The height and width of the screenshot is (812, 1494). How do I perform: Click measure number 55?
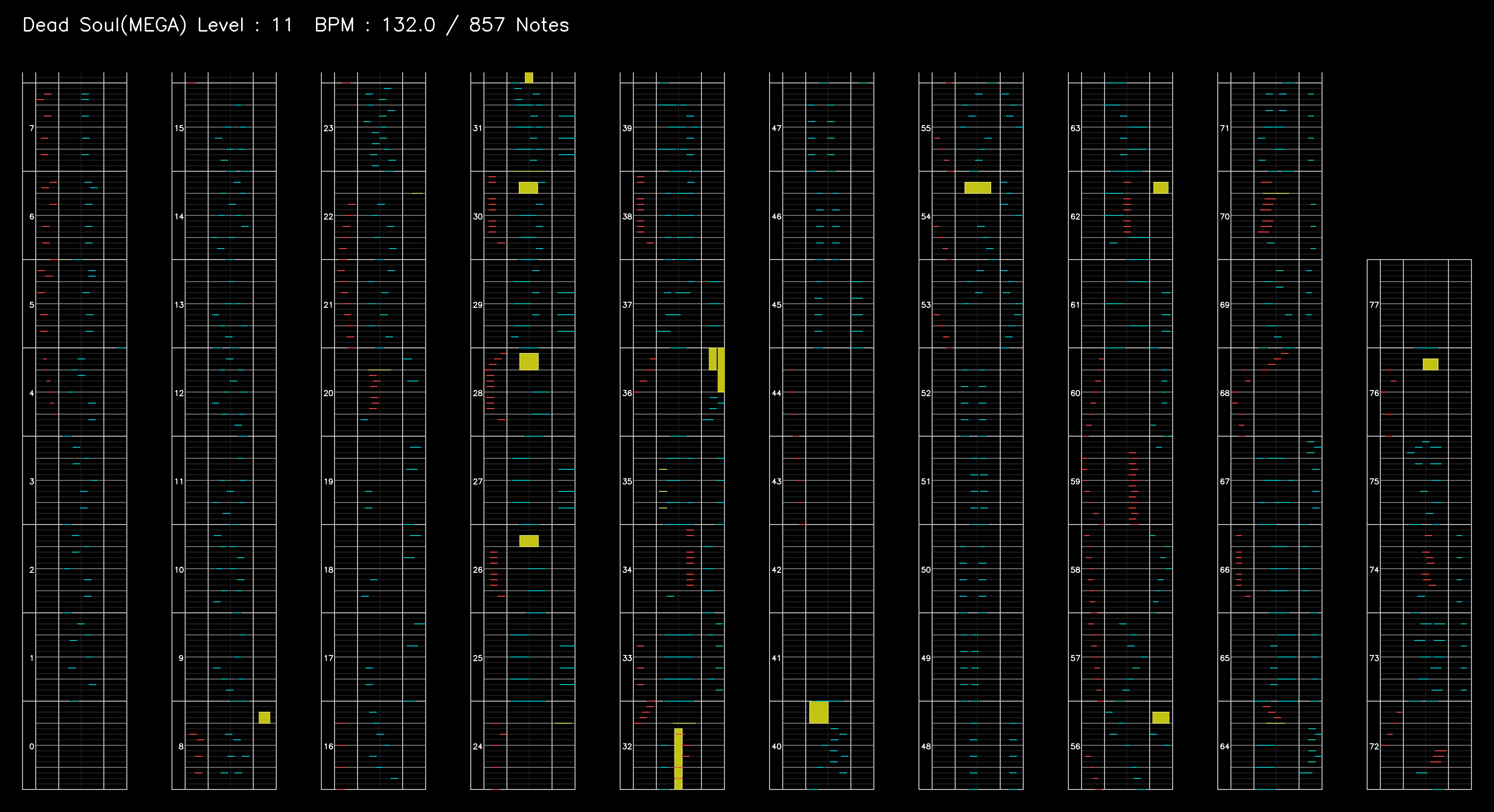[x=926, y=128]
